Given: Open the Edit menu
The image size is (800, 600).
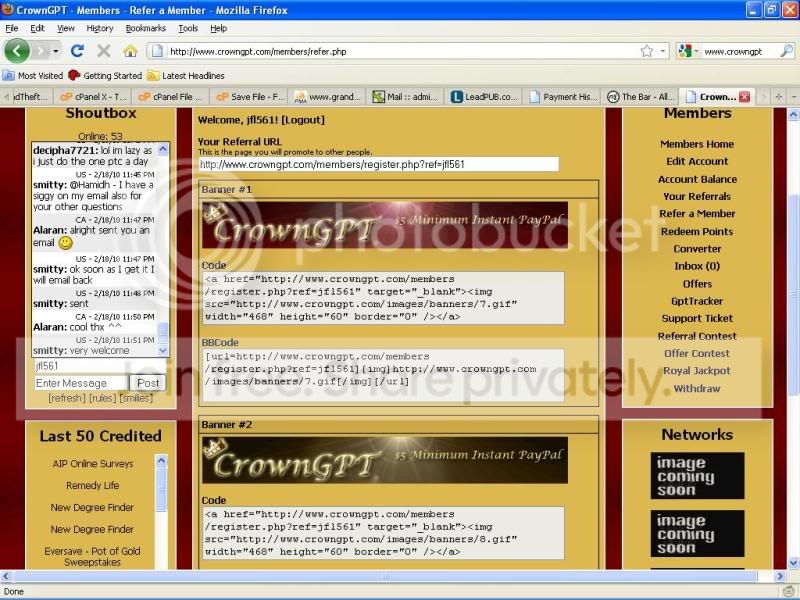Looking at the screenshot, I should pos(37,29).
